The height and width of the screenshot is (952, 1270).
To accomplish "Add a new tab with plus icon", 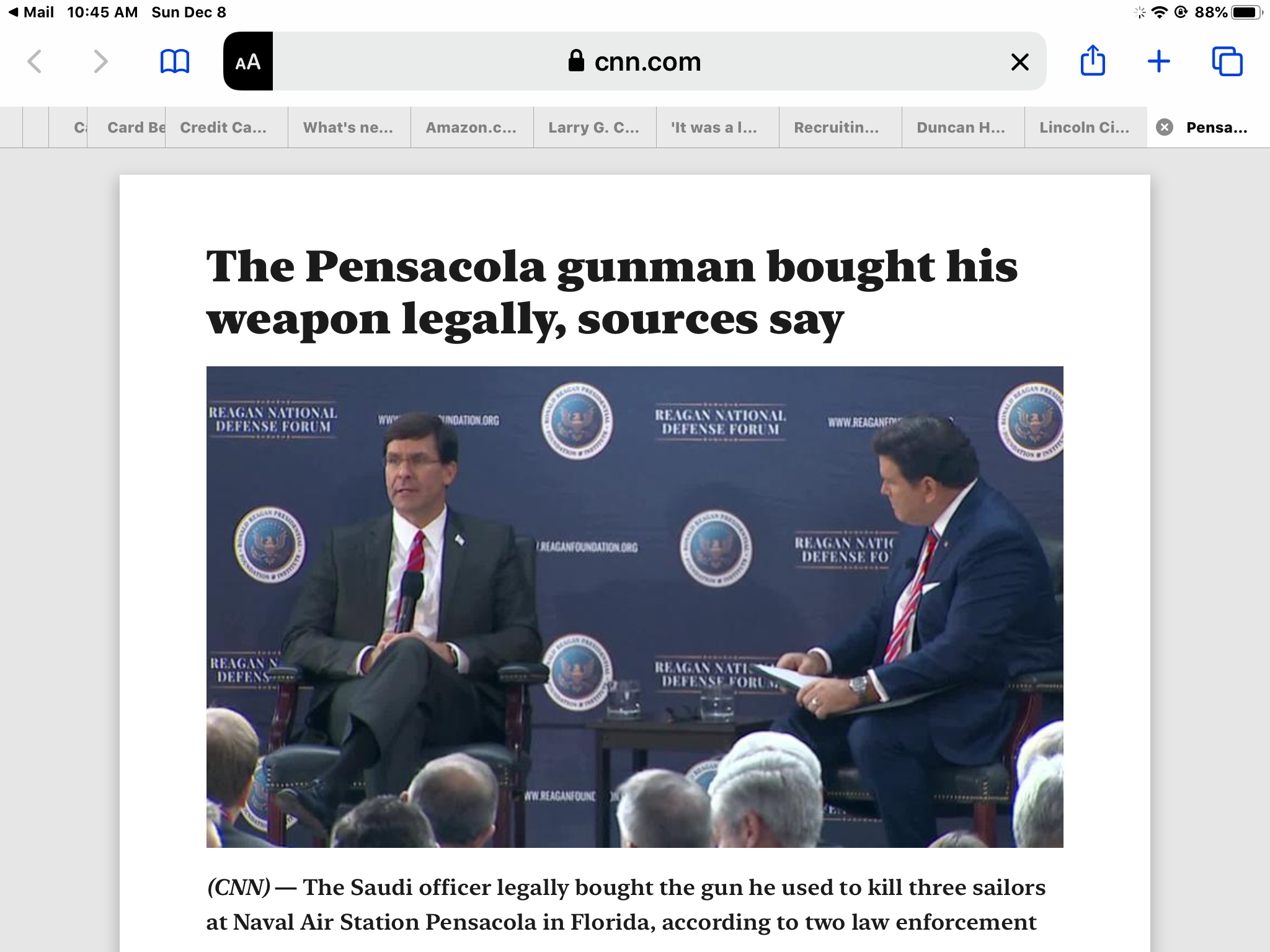I will (x=1158, y=61).
